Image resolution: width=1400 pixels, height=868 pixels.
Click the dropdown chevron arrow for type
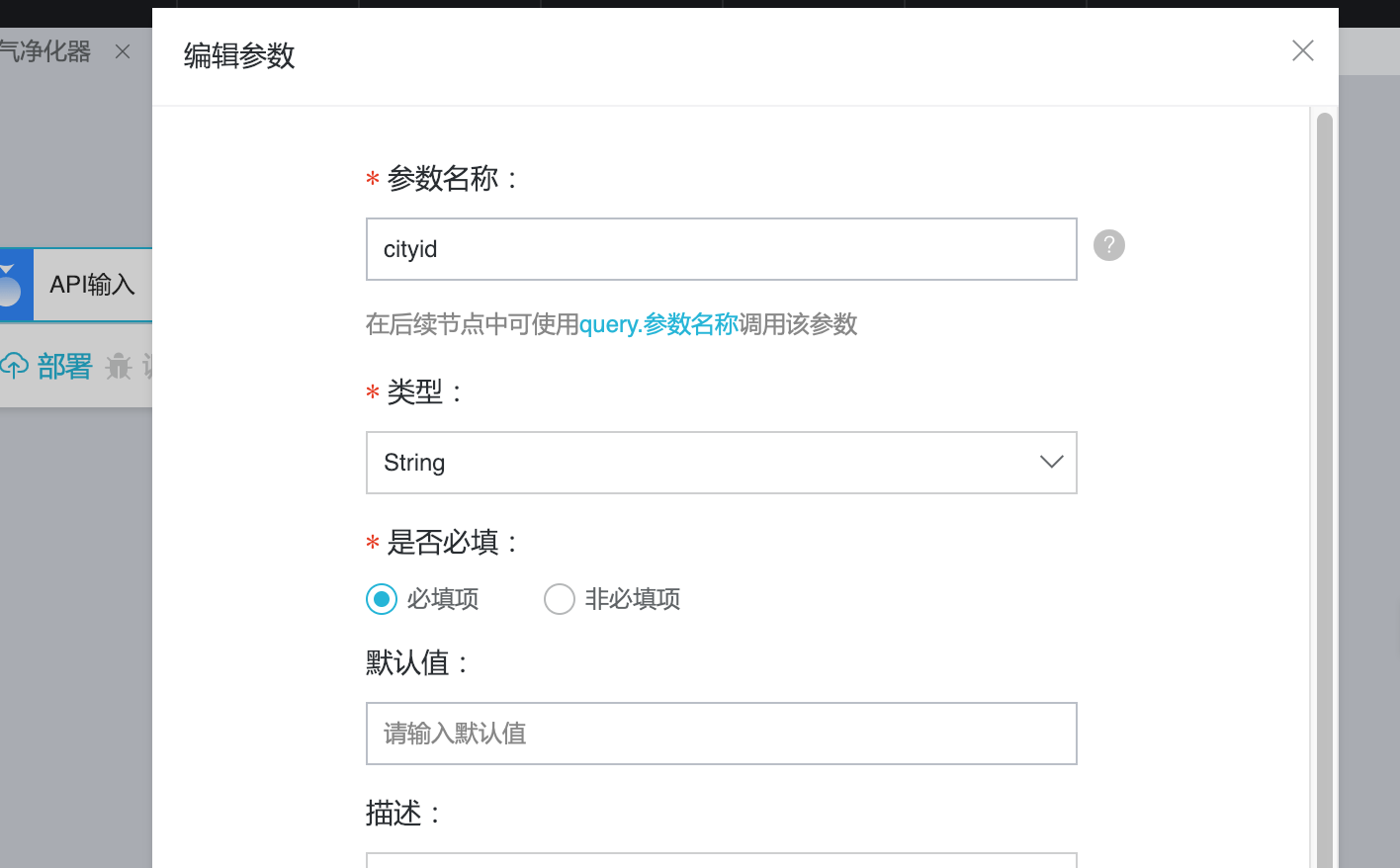[1051, 462]
